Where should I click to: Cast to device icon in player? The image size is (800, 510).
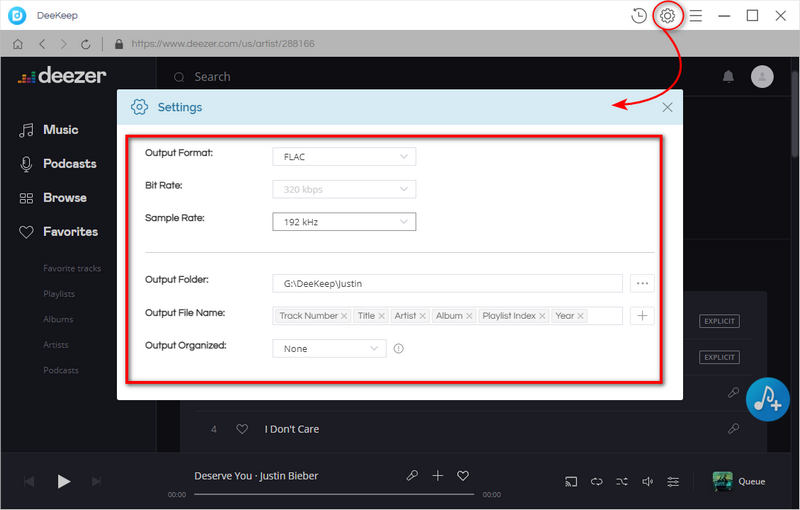pyautogui.click(x=571, y=481)
